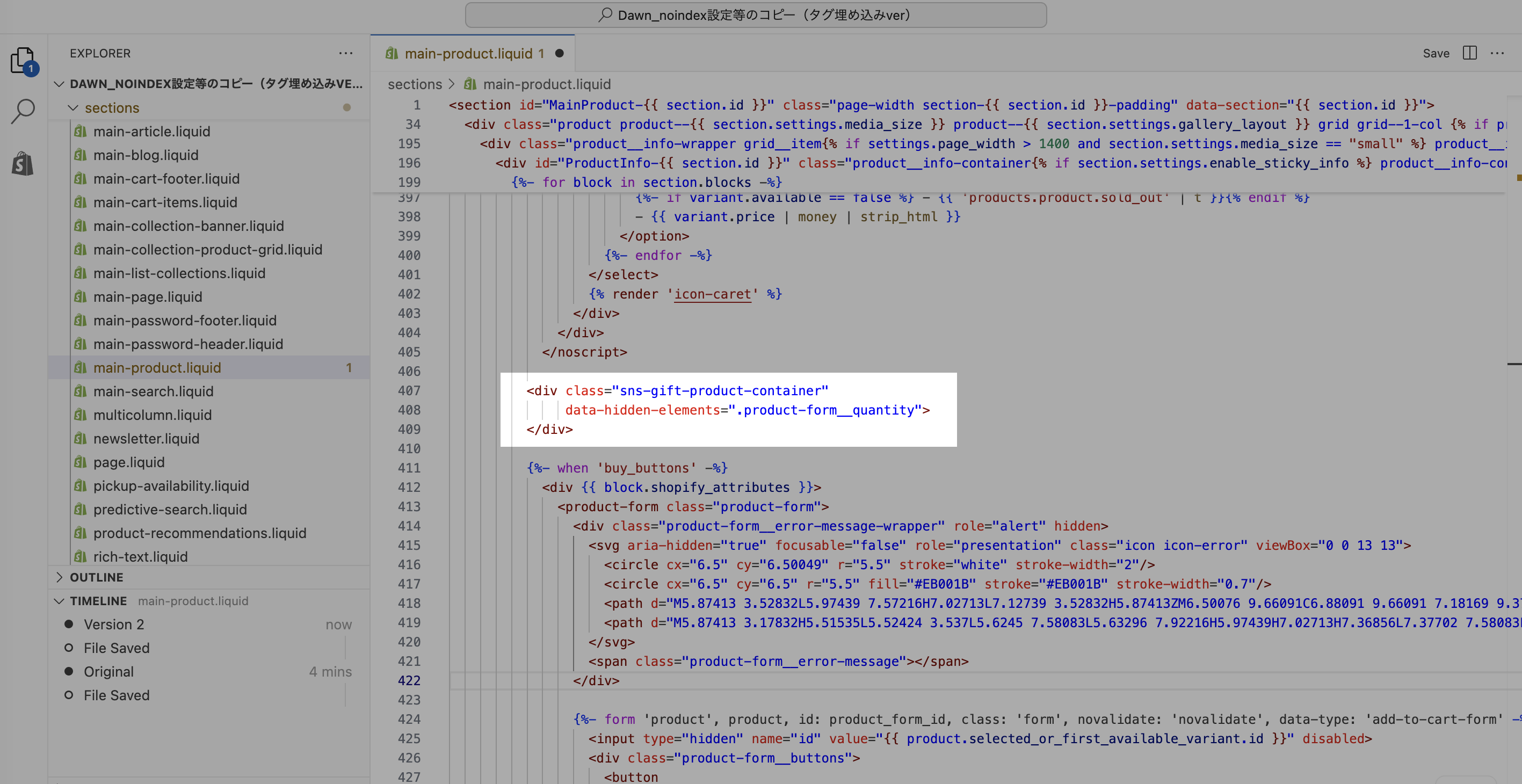Click Shopify icon of main-article.liquid file
Viewport: 1522px width, 784px height.
point(81,131)
